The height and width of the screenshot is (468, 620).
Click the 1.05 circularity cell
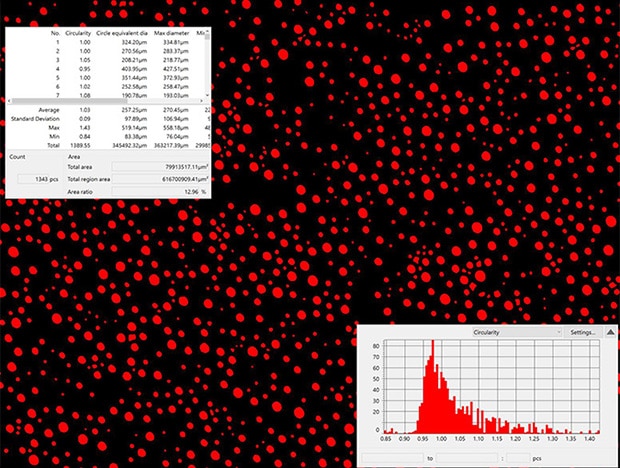point(85,60)
